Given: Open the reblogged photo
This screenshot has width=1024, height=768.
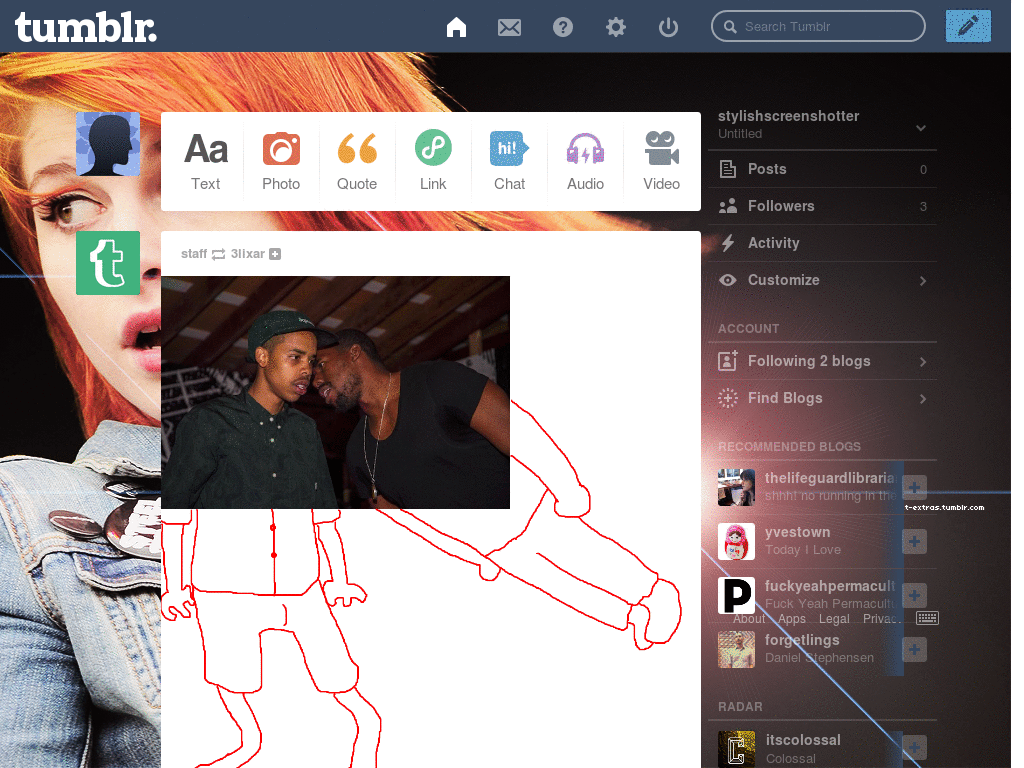Looking at the screenshot, I should tap(335, 392).
